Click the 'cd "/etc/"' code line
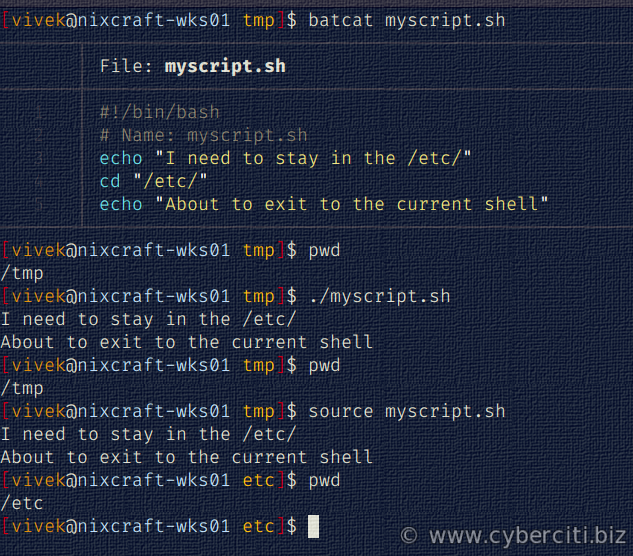The width and height of the screenshot is (633, 556). pyautogui.click(x=153, y=181)
